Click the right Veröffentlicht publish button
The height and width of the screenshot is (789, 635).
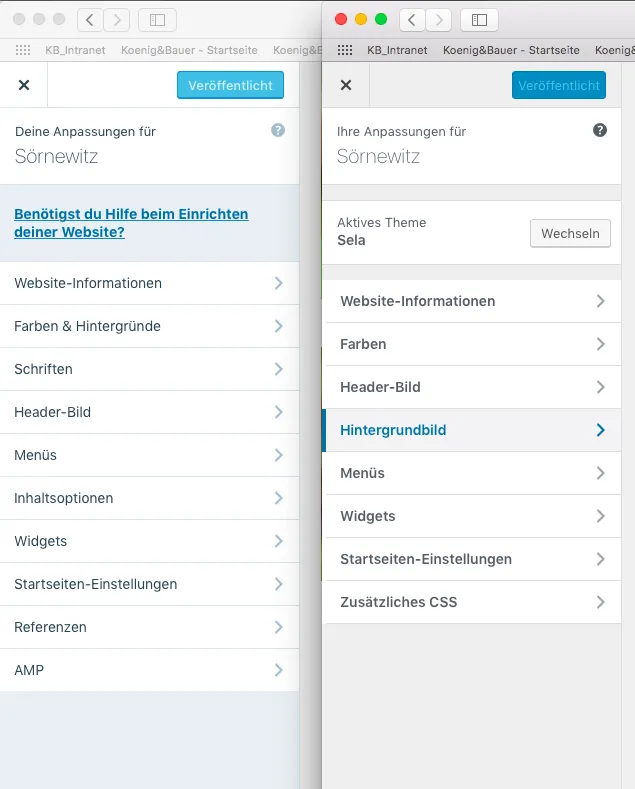coord(559,85)
